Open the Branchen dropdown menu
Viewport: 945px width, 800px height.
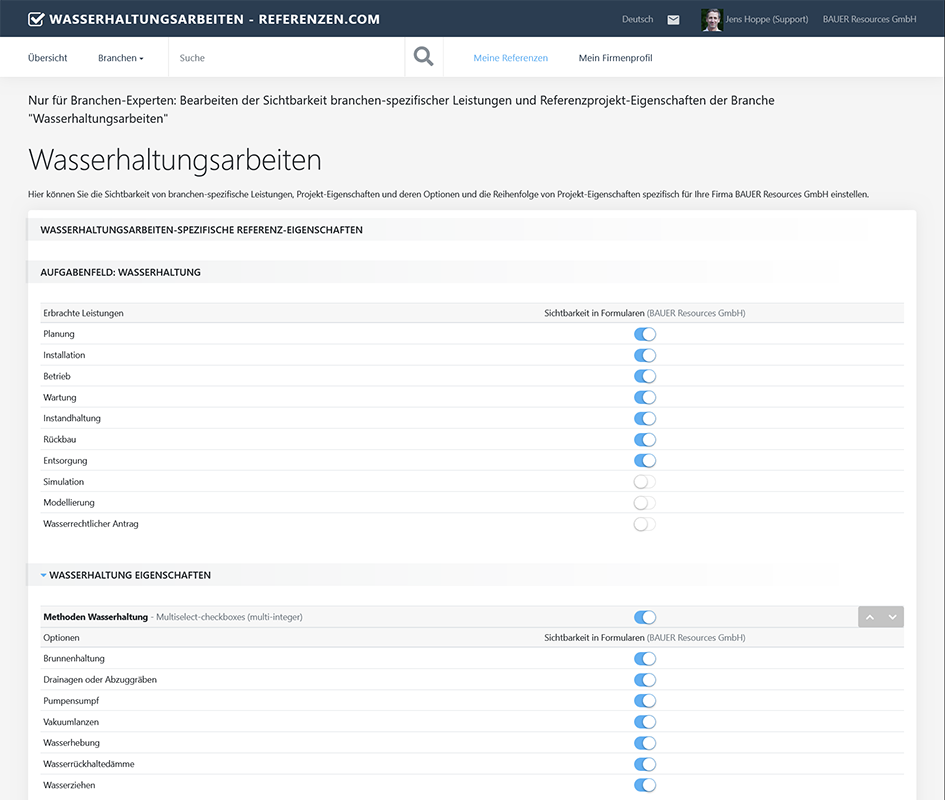point(120,57)
